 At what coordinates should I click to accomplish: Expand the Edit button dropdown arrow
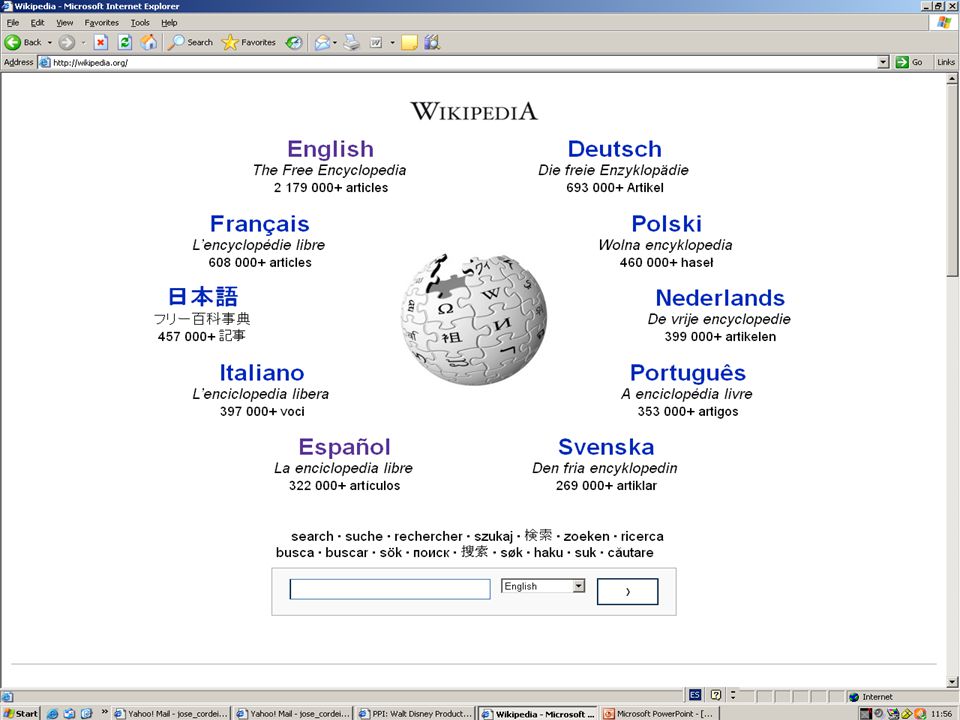(392, 43)
